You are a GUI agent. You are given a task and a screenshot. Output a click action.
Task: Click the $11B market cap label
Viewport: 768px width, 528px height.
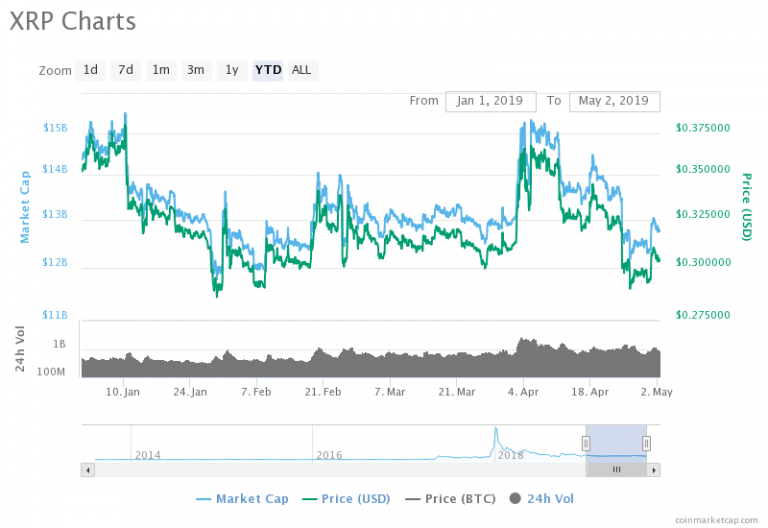55,315
